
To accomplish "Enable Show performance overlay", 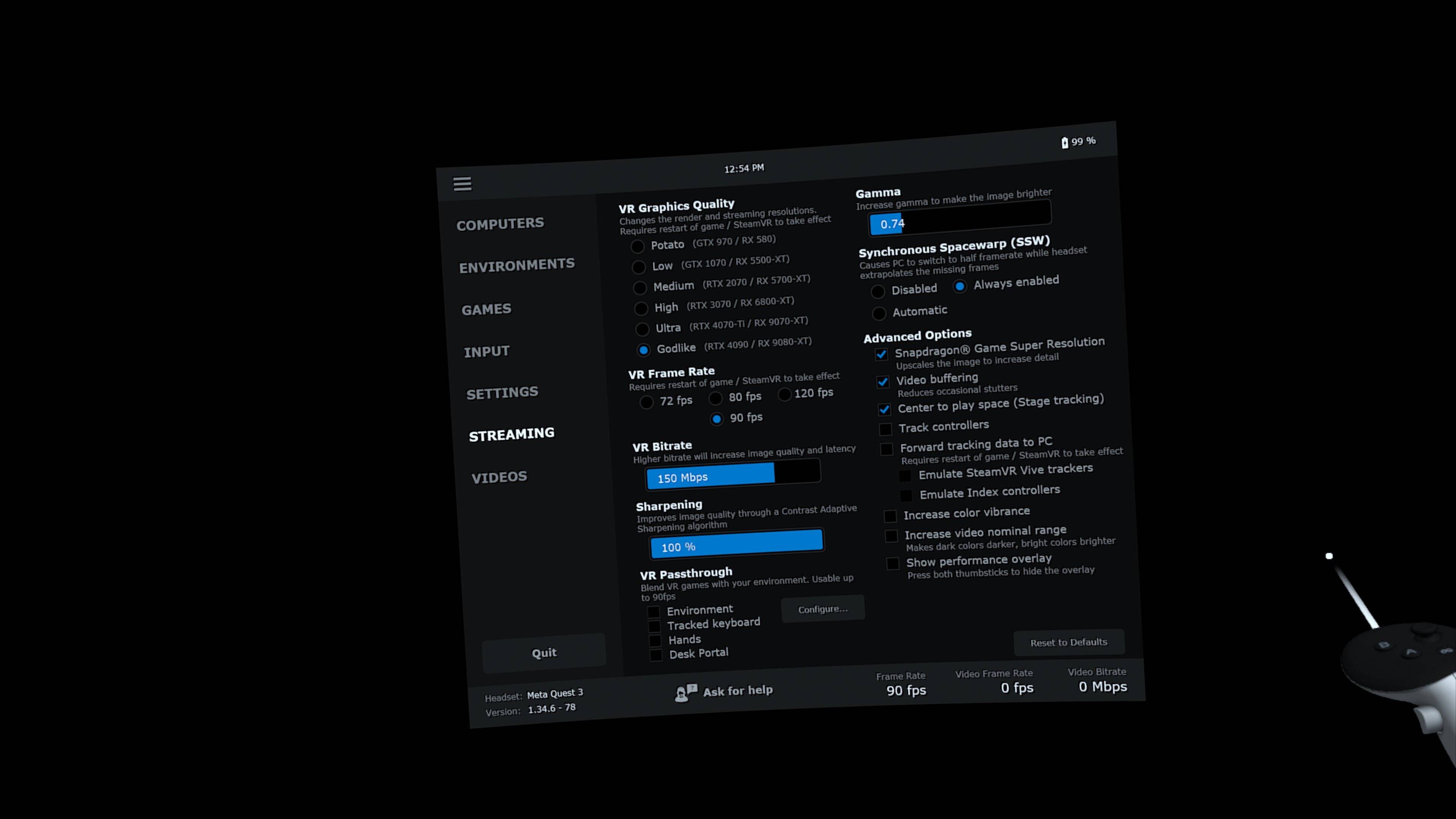I will click(893, 563).
